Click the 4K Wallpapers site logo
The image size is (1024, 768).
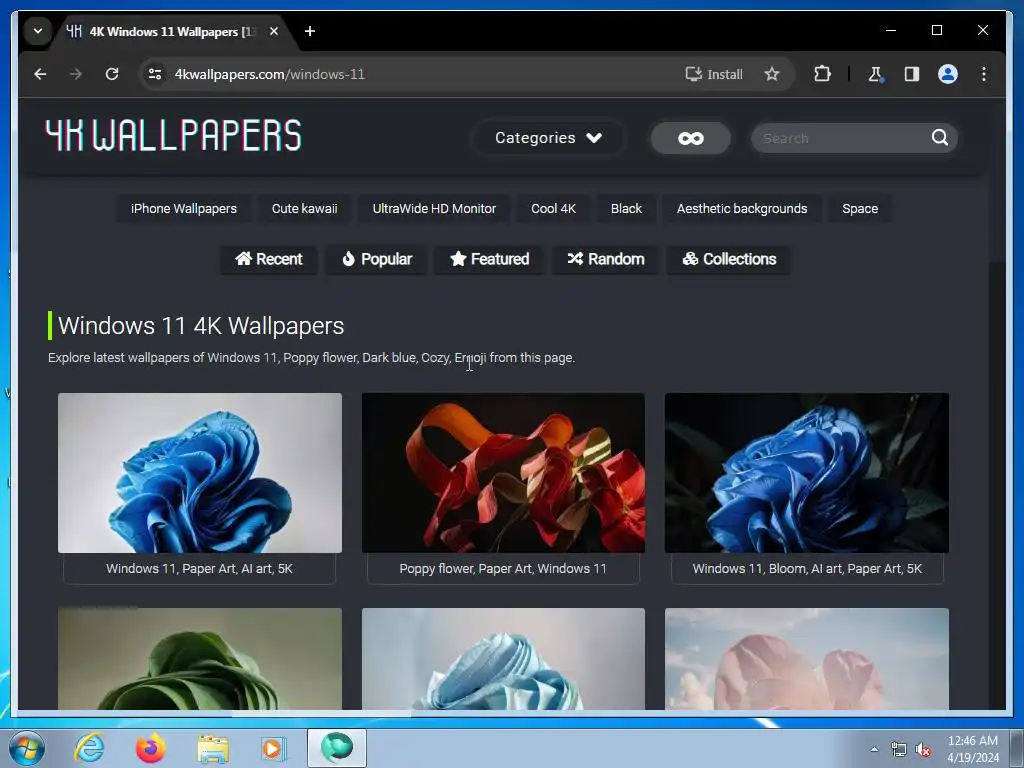click(173, 135)
